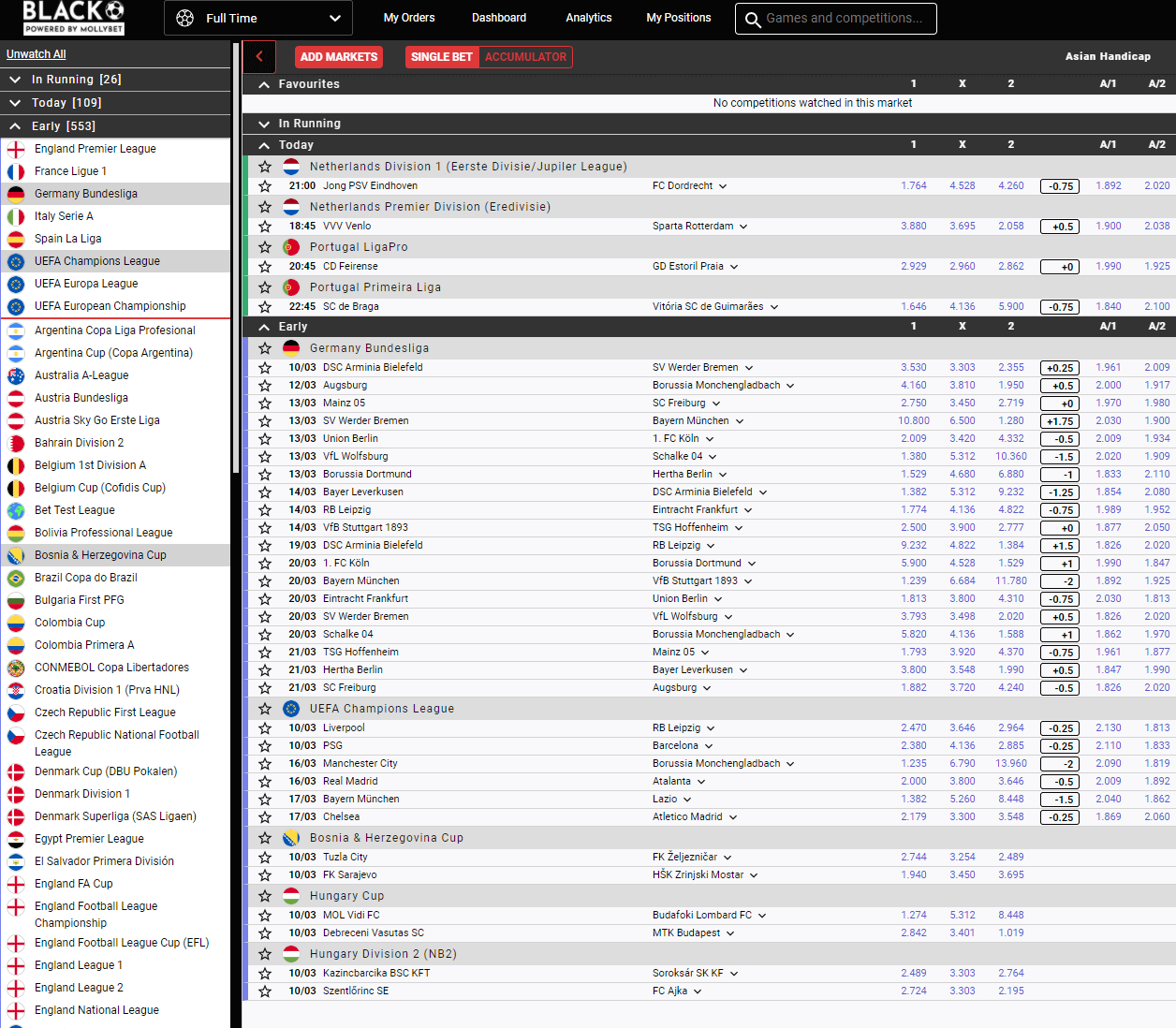Click the France flag beside Ligue 1
1176x1028 pixels.
pyautogui.click(x=16, y=171)
